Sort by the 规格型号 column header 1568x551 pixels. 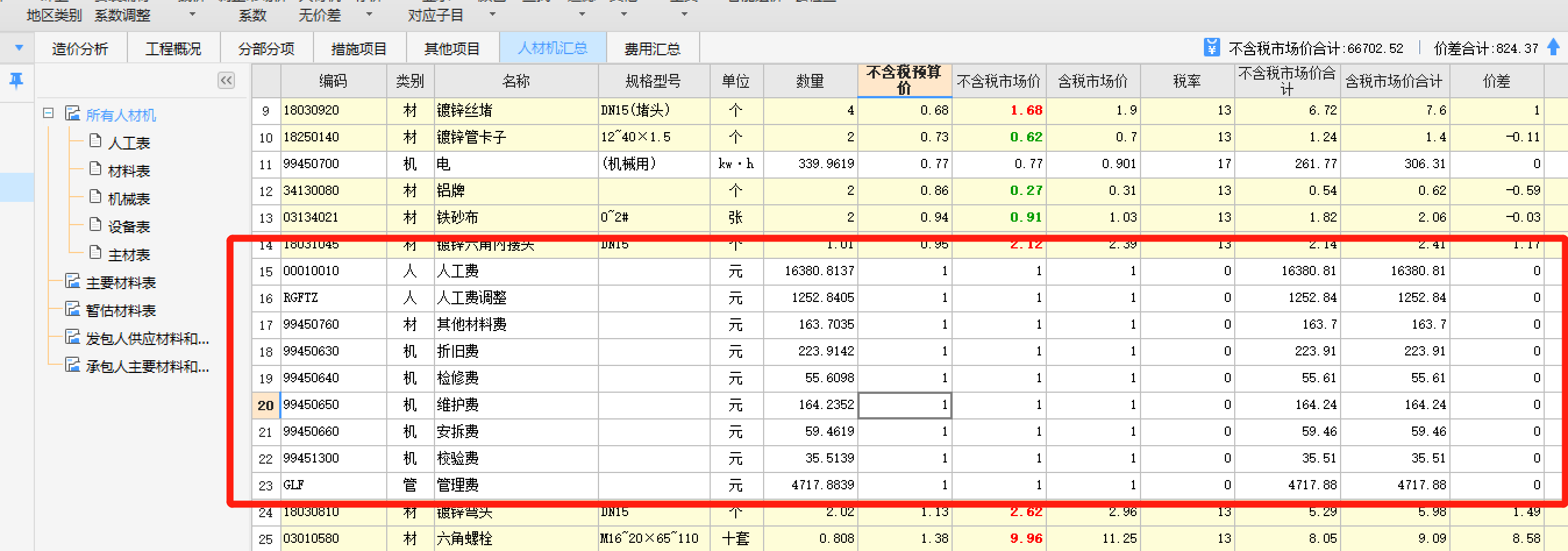tap(654, 81)
